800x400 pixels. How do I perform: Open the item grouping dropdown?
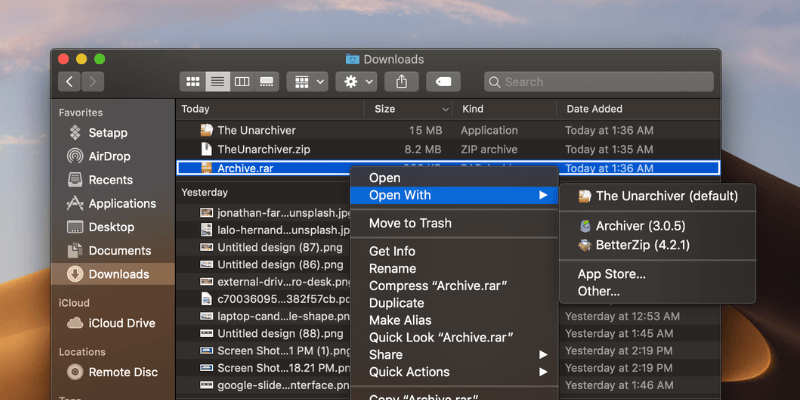pos(307,82)
